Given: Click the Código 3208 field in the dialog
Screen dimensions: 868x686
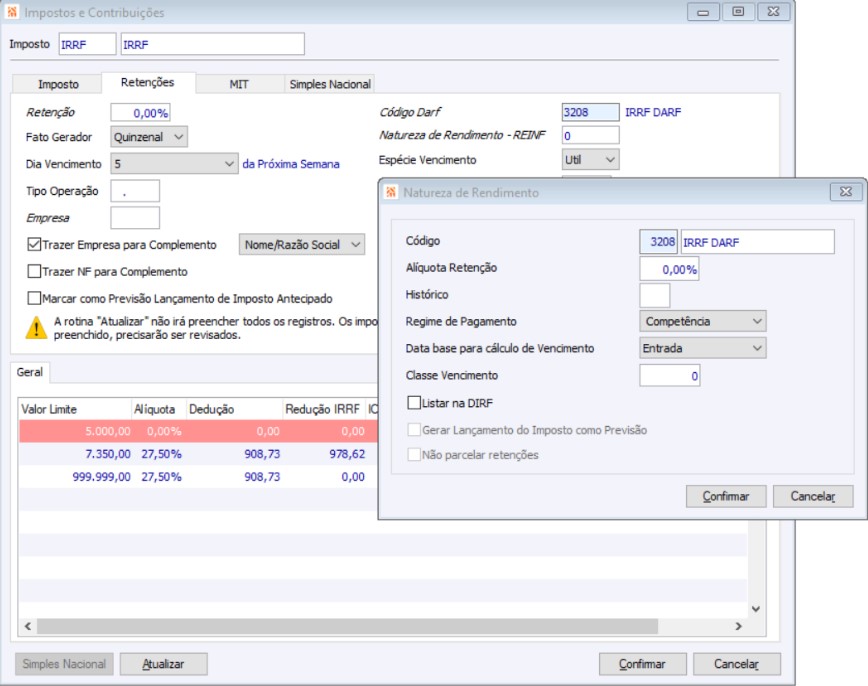Looking at the screenshot, I should [658, 242].
